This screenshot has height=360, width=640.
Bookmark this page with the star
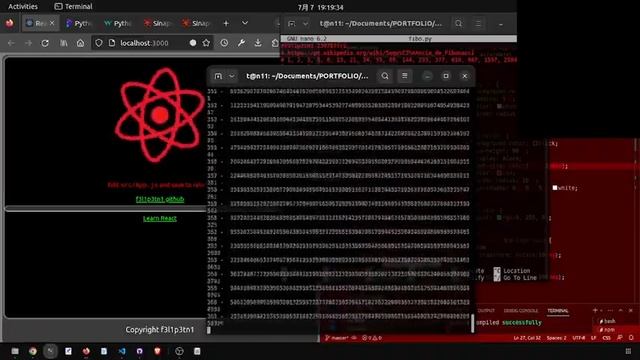pyautogui.click(x=206, y=43)
